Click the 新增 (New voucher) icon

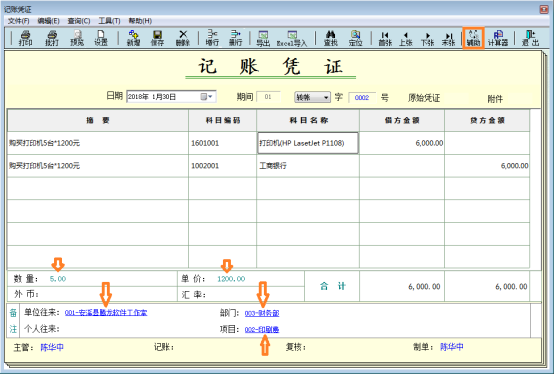(133, 38)
